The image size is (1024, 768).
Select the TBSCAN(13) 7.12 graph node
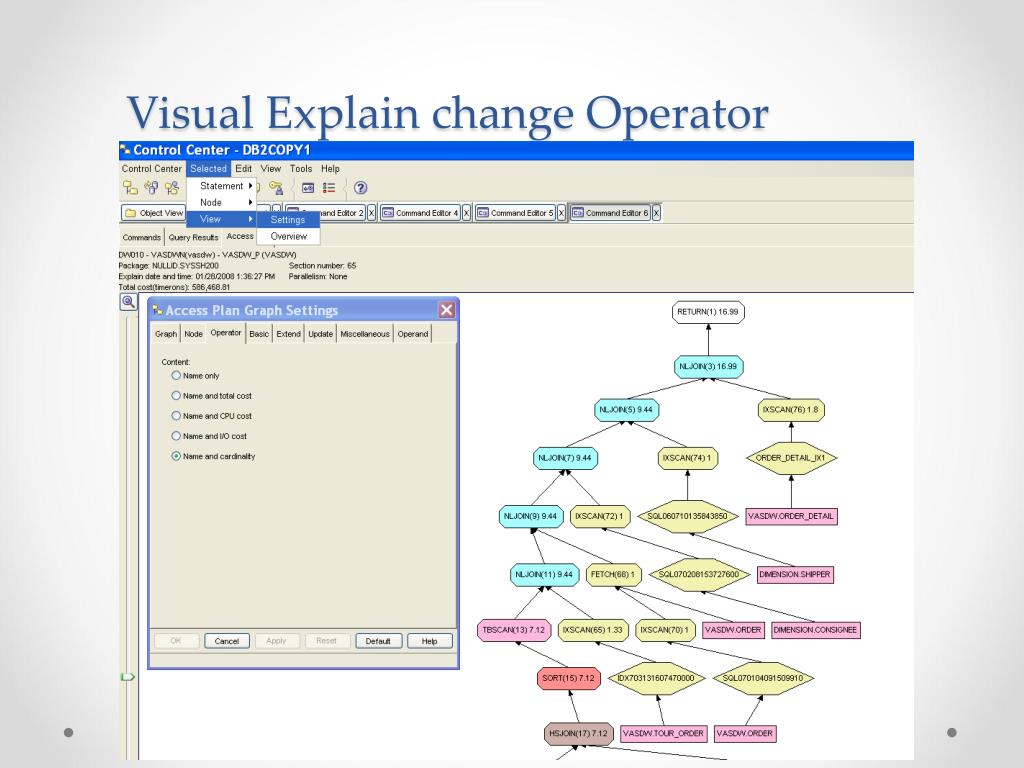(x=513, y=630)
